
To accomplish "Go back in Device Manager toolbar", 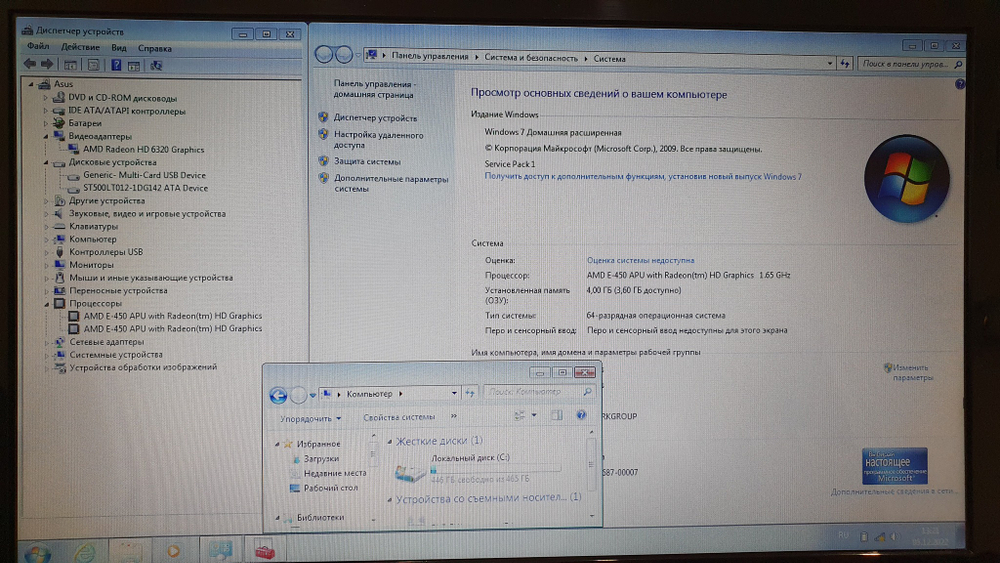I will click(30, 64).
